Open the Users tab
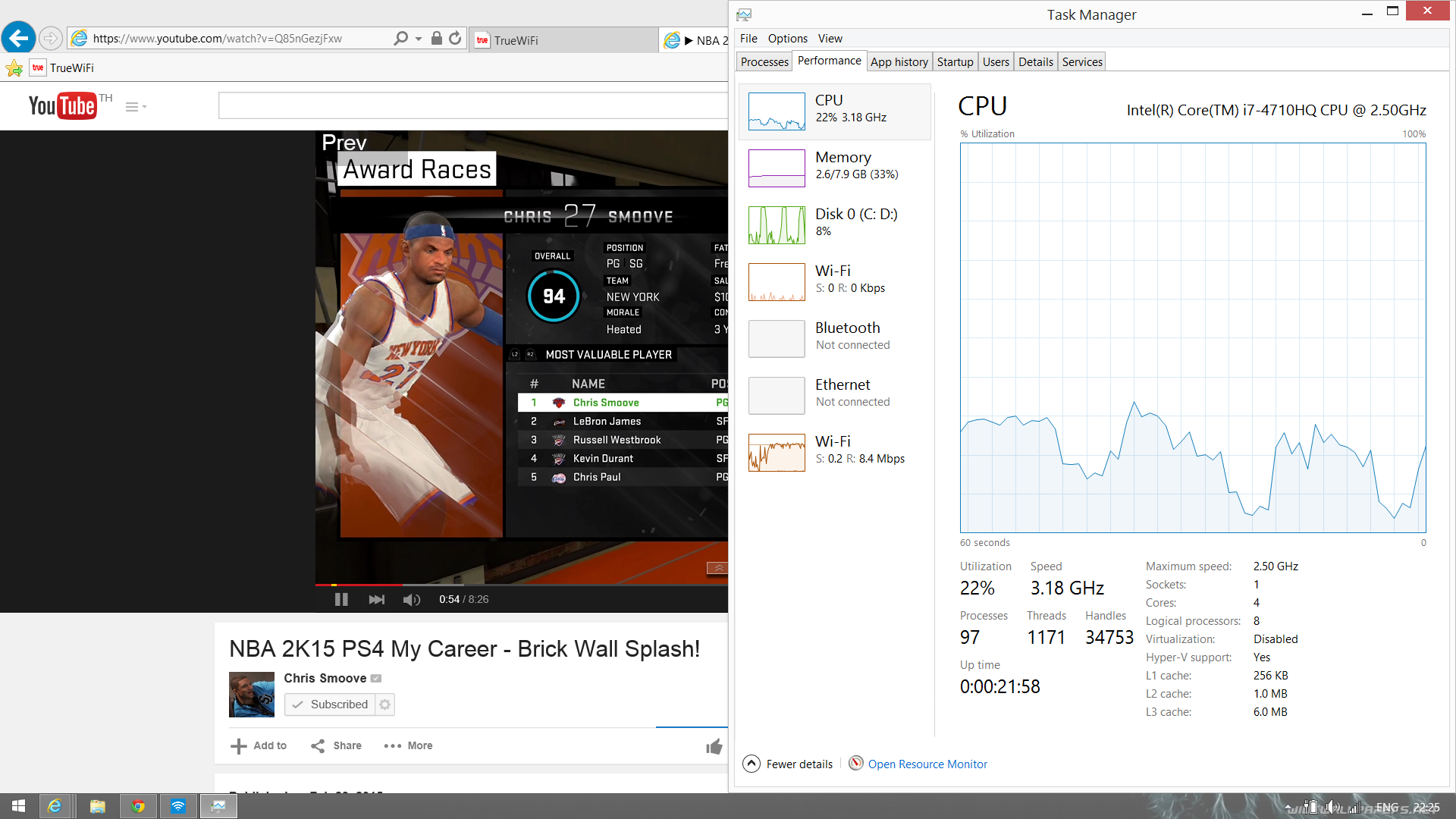Screen dimensions: 1456x819 coord(996,62)
